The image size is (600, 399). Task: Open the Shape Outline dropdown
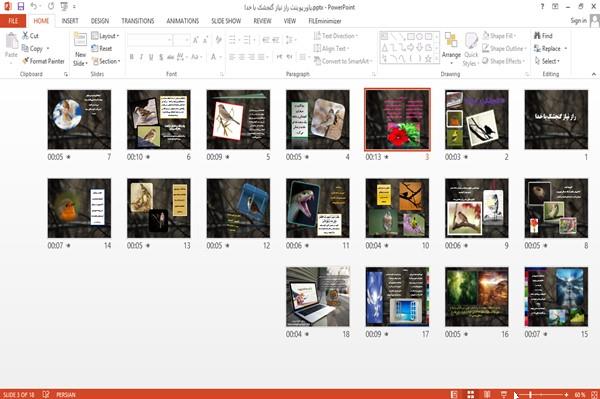[x=504, y=49]
